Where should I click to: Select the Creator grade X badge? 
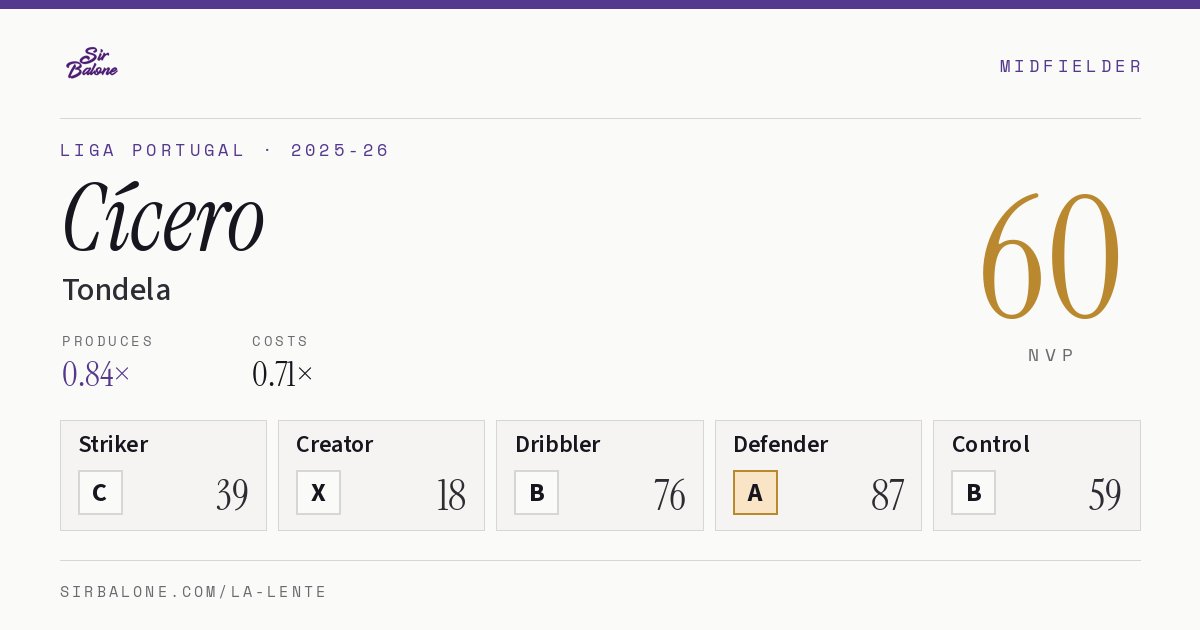click(318, 492)
